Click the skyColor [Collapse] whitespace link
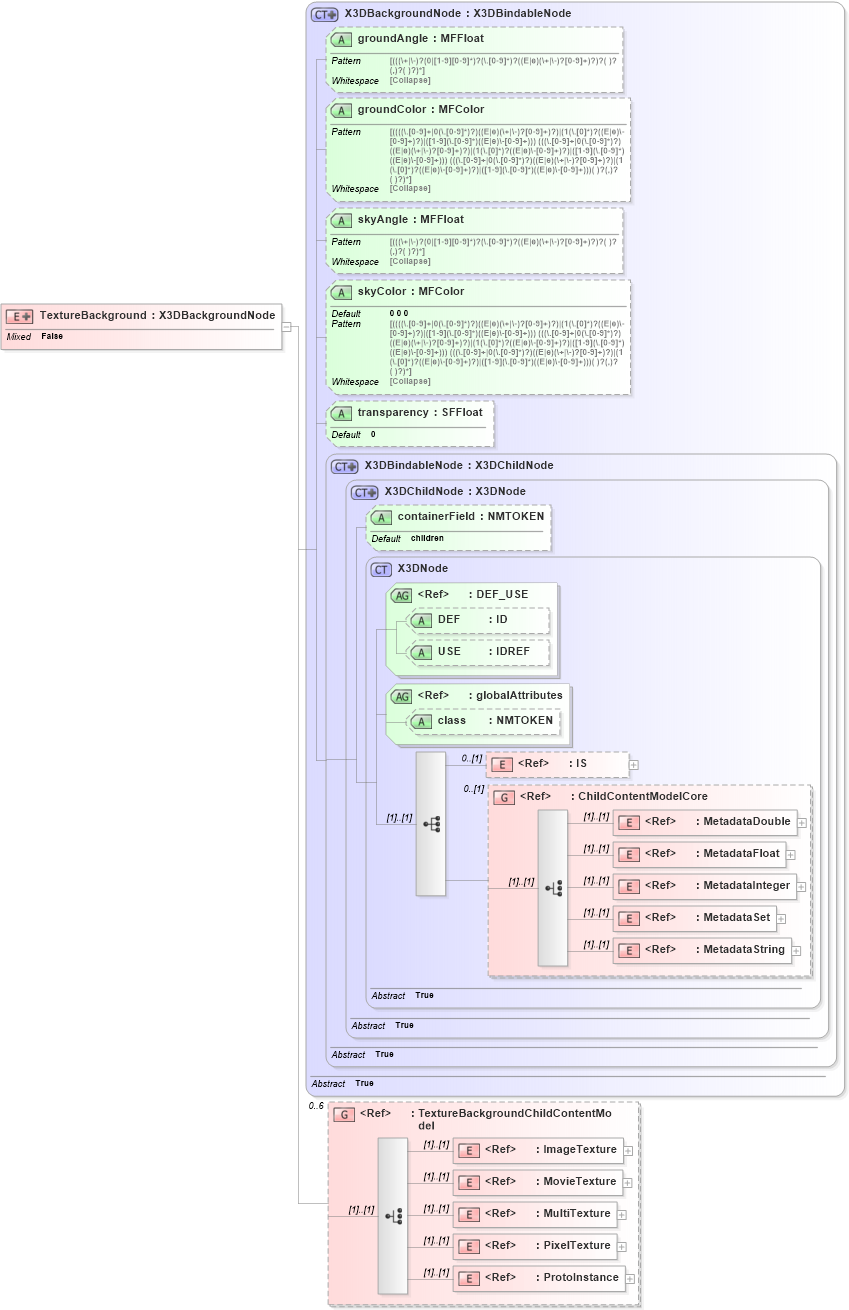849x1310 pixels. 410,382
